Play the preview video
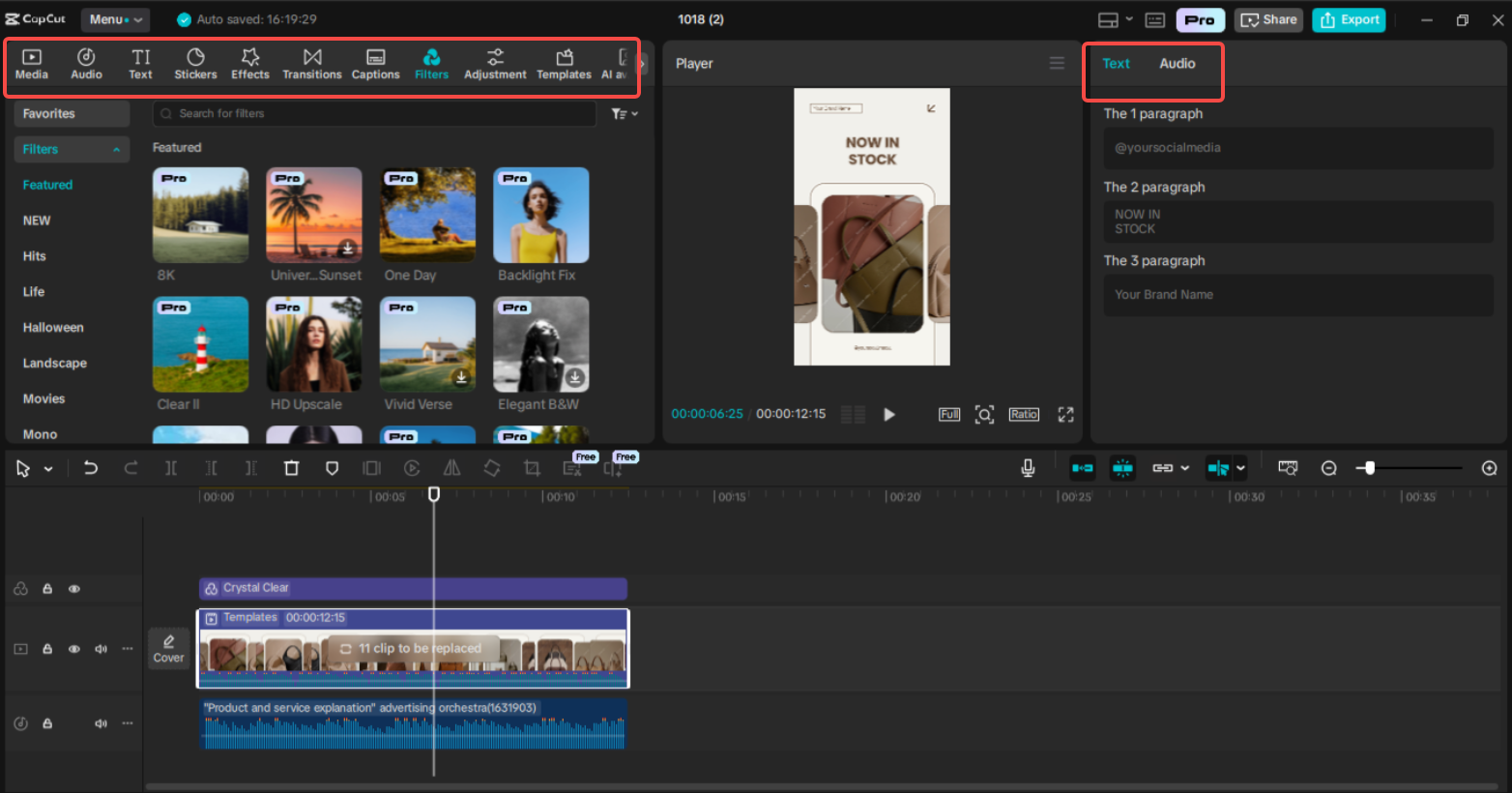 click(x=889, y=415)
